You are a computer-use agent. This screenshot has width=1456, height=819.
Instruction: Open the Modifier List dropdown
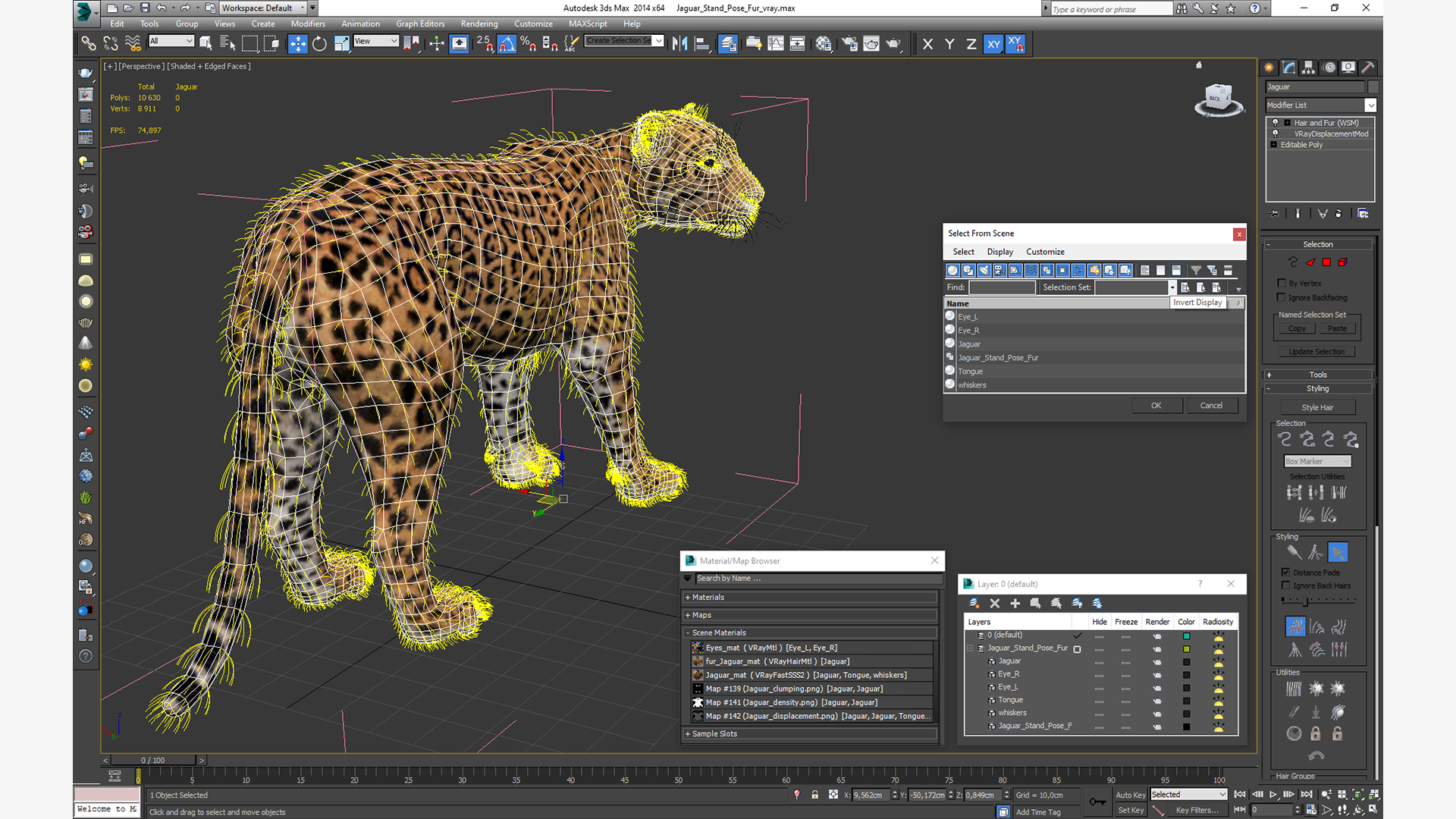(1370, 105)
